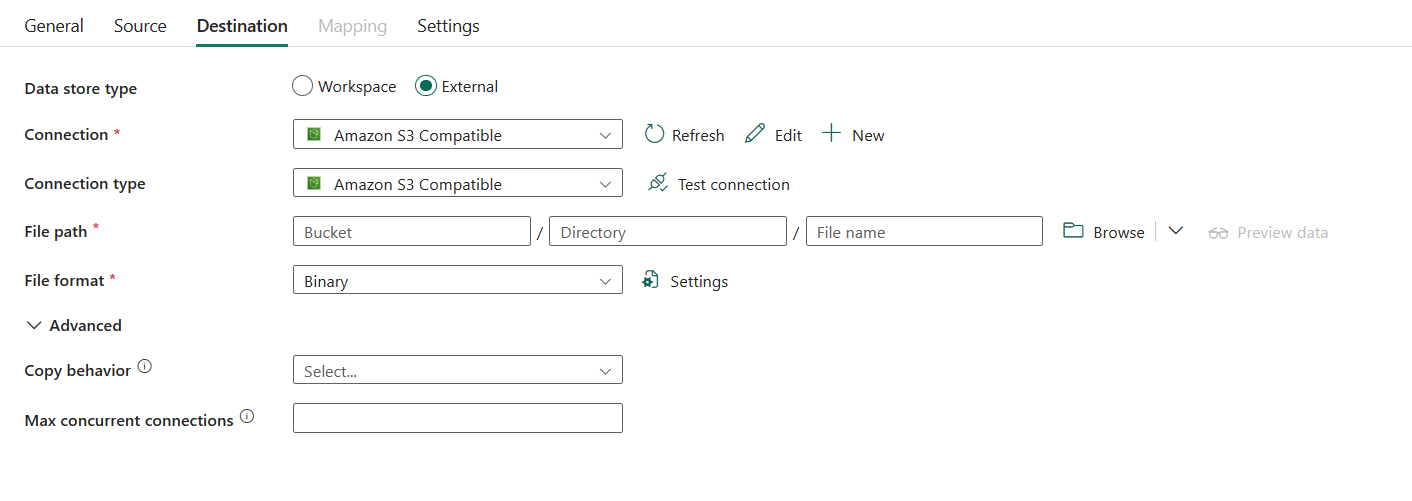Select the Workspace data store type
Image resolution: width=1412 pixels, height=501 pixels.
click(x=302, y=86)
